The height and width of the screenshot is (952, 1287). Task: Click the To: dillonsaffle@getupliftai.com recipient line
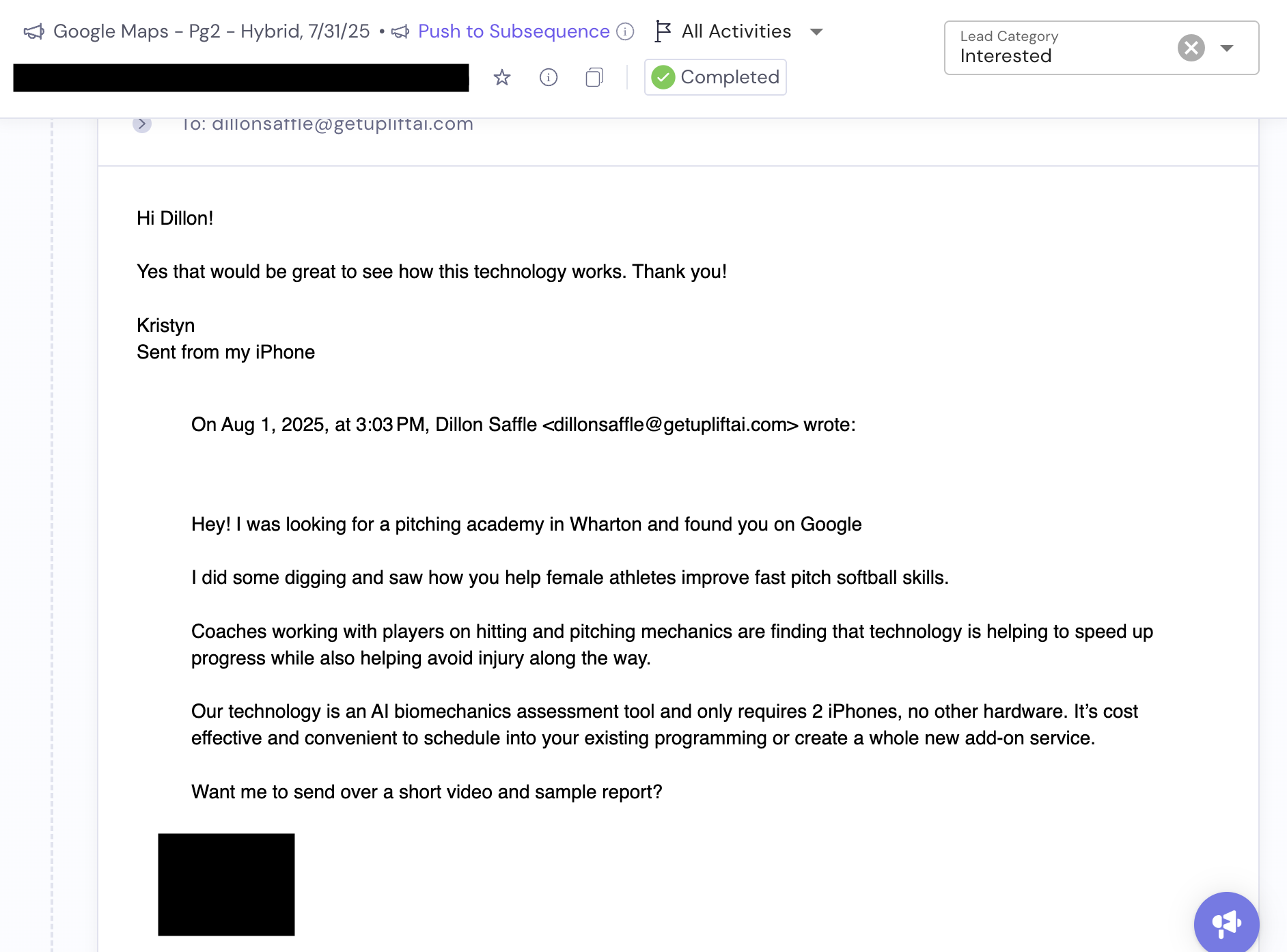click(328, 124)
